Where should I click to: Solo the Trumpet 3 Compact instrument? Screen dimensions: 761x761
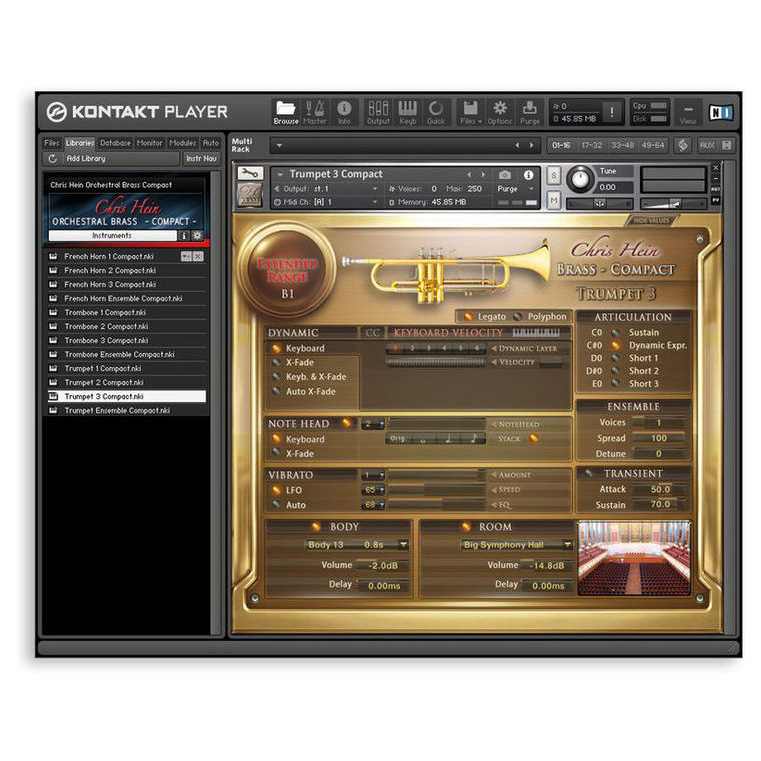(554, 176)
